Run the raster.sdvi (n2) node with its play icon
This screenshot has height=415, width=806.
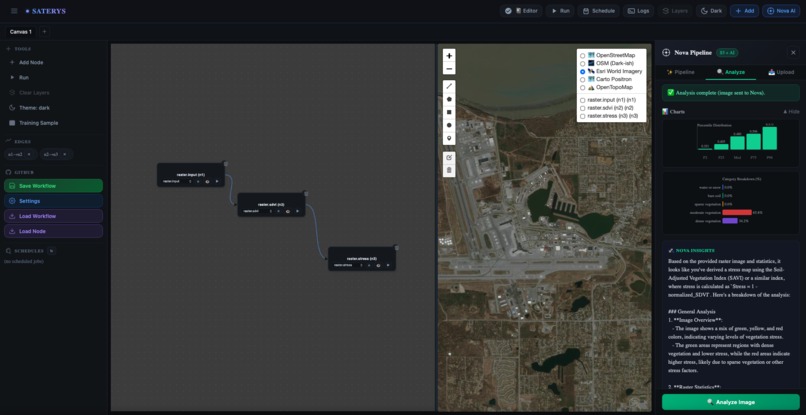coord(297,211)
